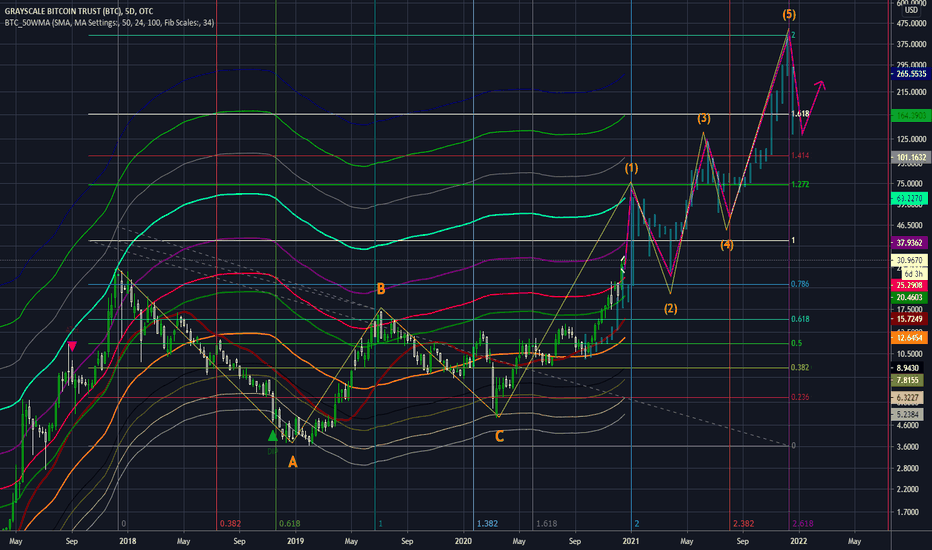
Task: Click the 3.6000 price axis tick
Action: pos(908,447)
